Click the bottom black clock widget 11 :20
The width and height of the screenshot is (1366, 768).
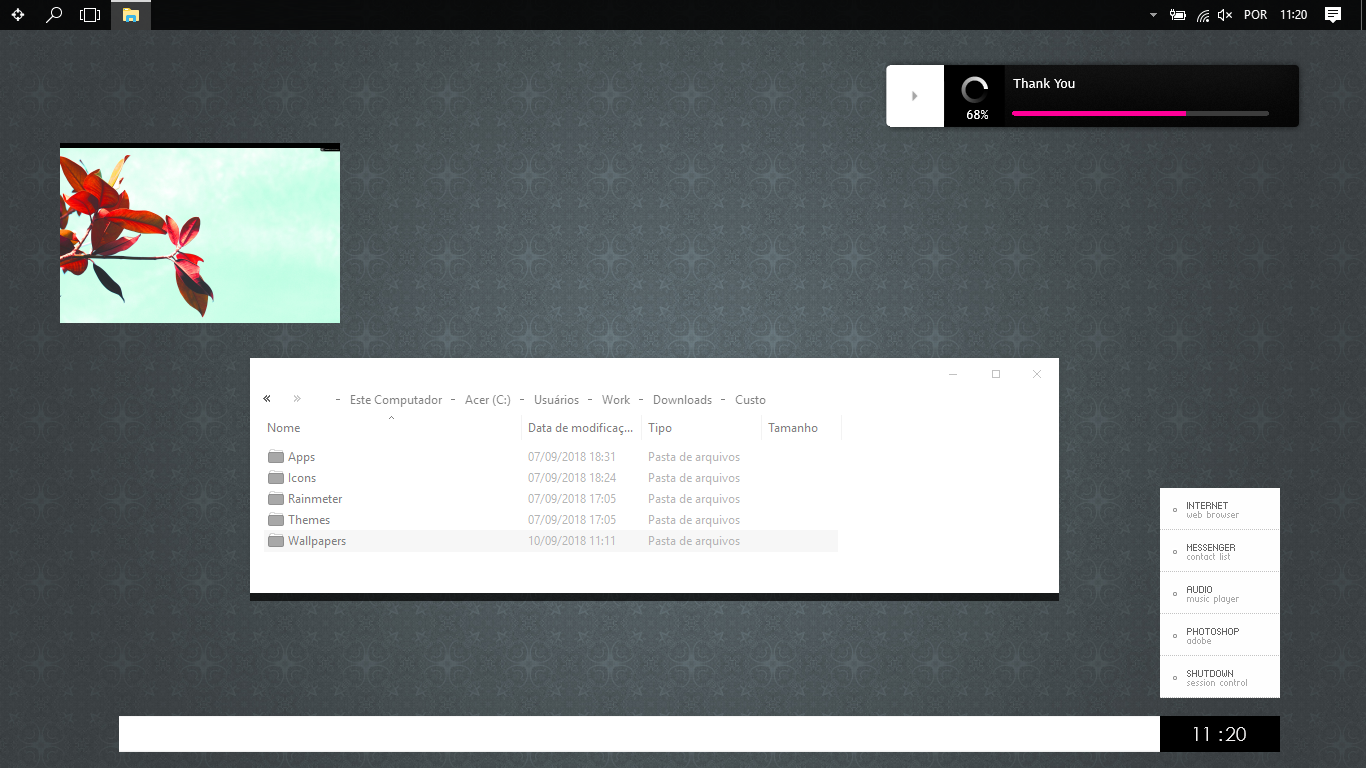[1220, 734]
